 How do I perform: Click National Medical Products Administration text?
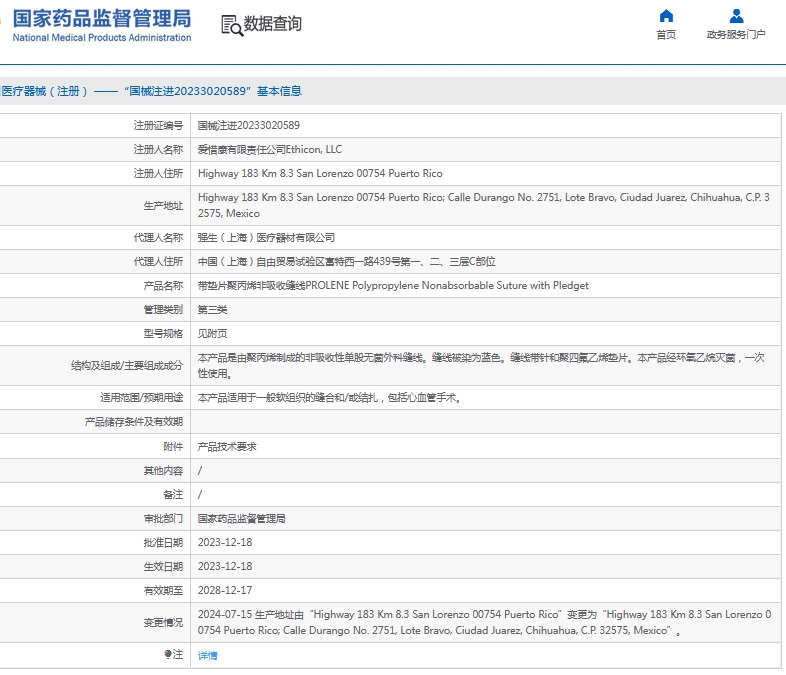tap(102, 38)
